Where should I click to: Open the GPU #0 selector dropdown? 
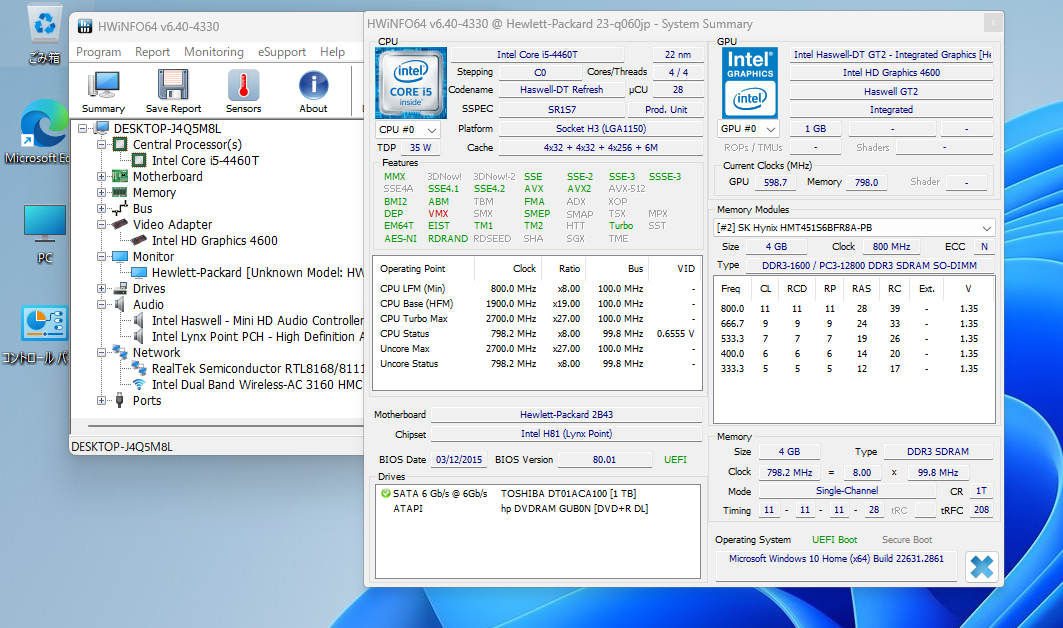[x=749, y=129]
